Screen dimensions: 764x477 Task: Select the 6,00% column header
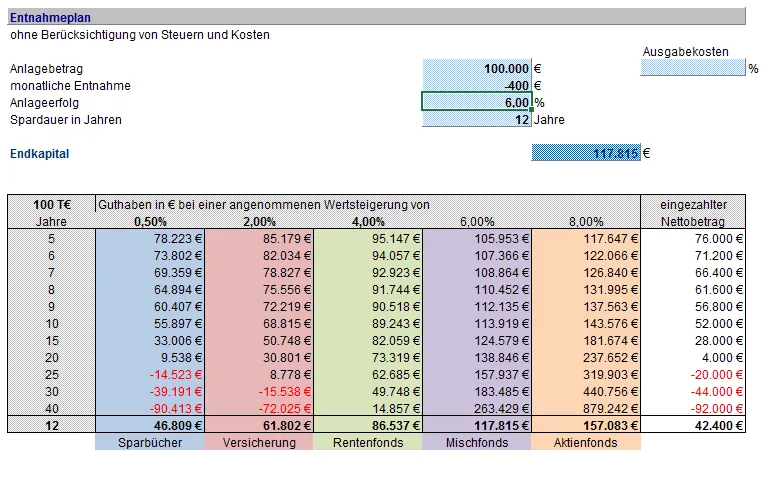point(477,222)
